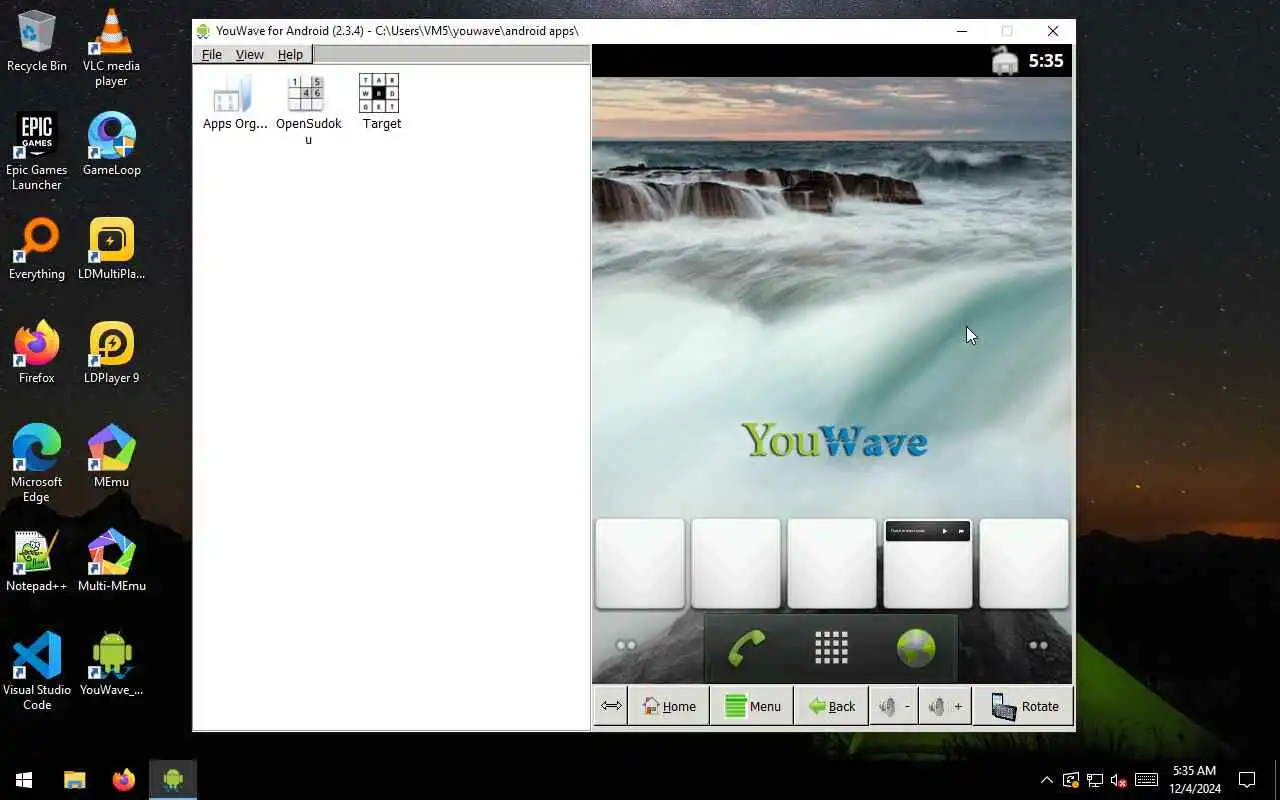Open the network tray icon

[1095, 780]
